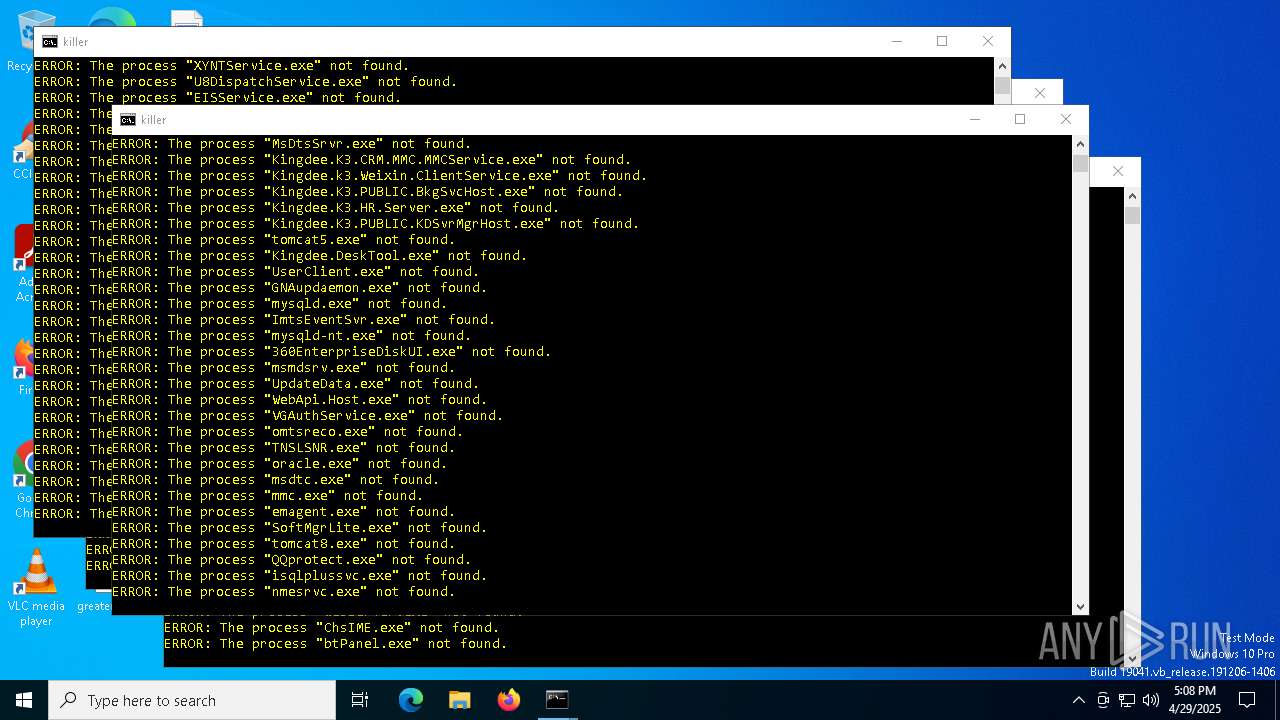Click the front killer window's title bar icon
Image resolution: width=1280 pixels, height=720 pixels.
[128, 120]
